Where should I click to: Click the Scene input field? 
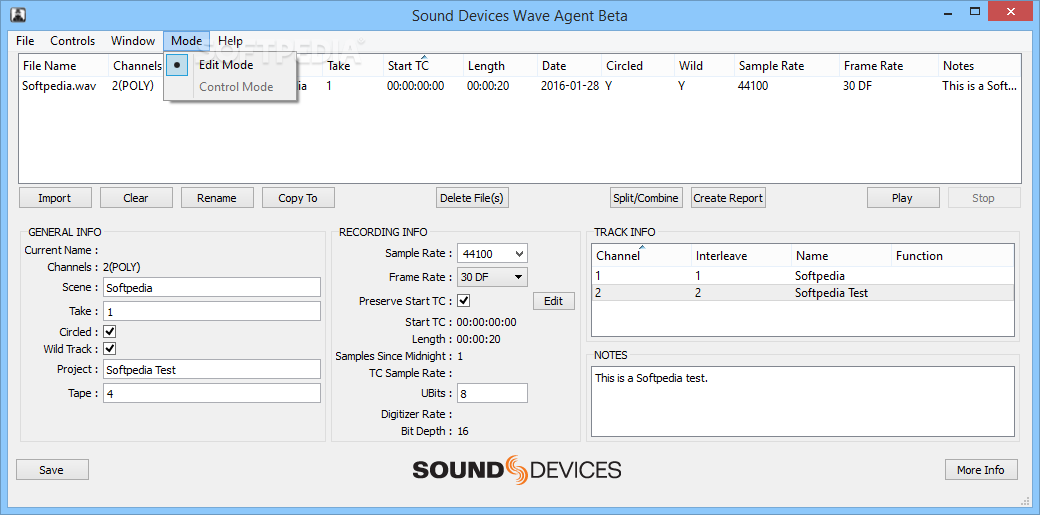[x=212, y=287]
